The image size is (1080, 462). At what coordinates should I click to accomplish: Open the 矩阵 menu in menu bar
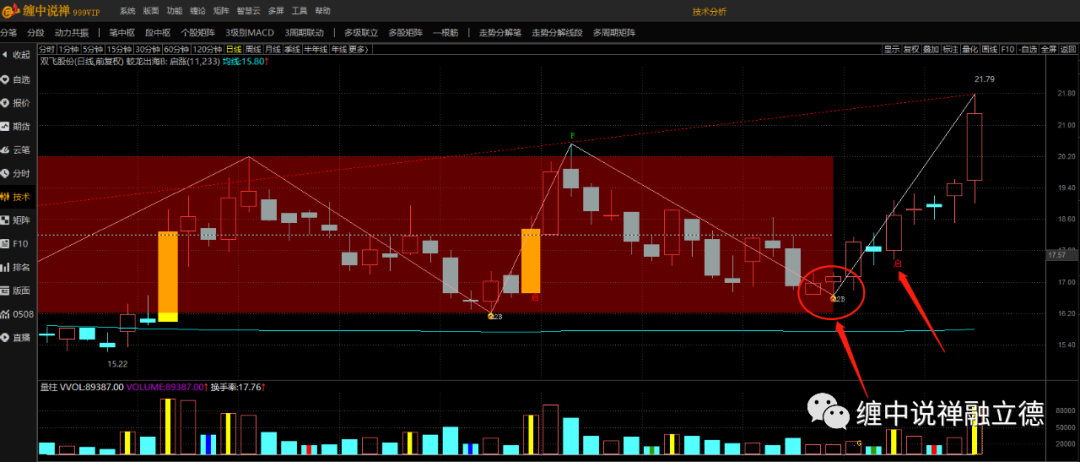pyautogui.click(x=221, y=12)
